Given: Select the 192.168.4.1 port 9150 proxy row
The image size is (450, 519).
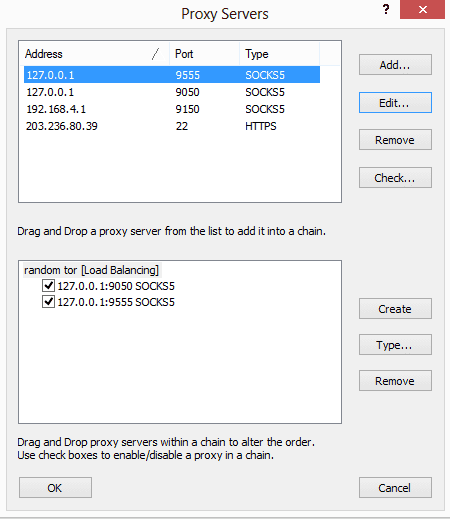Looking at the screenshot, I should tap(172, 109).
